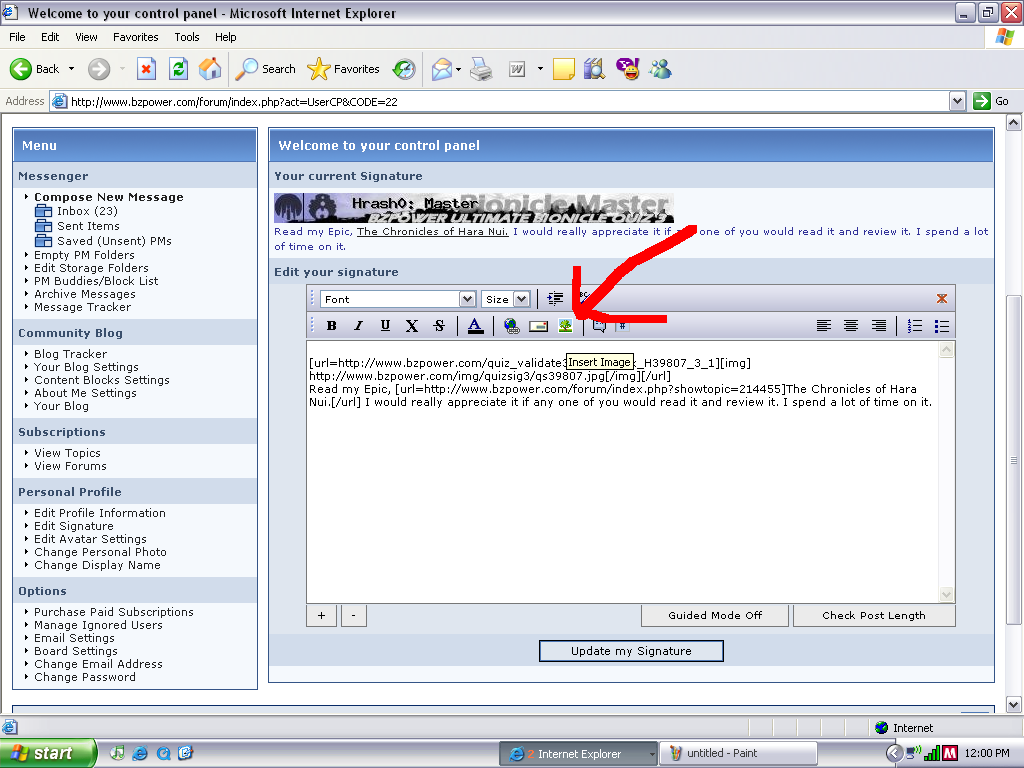Open the Favorites menu
The image size is (1024, 768).
point(136,37)
